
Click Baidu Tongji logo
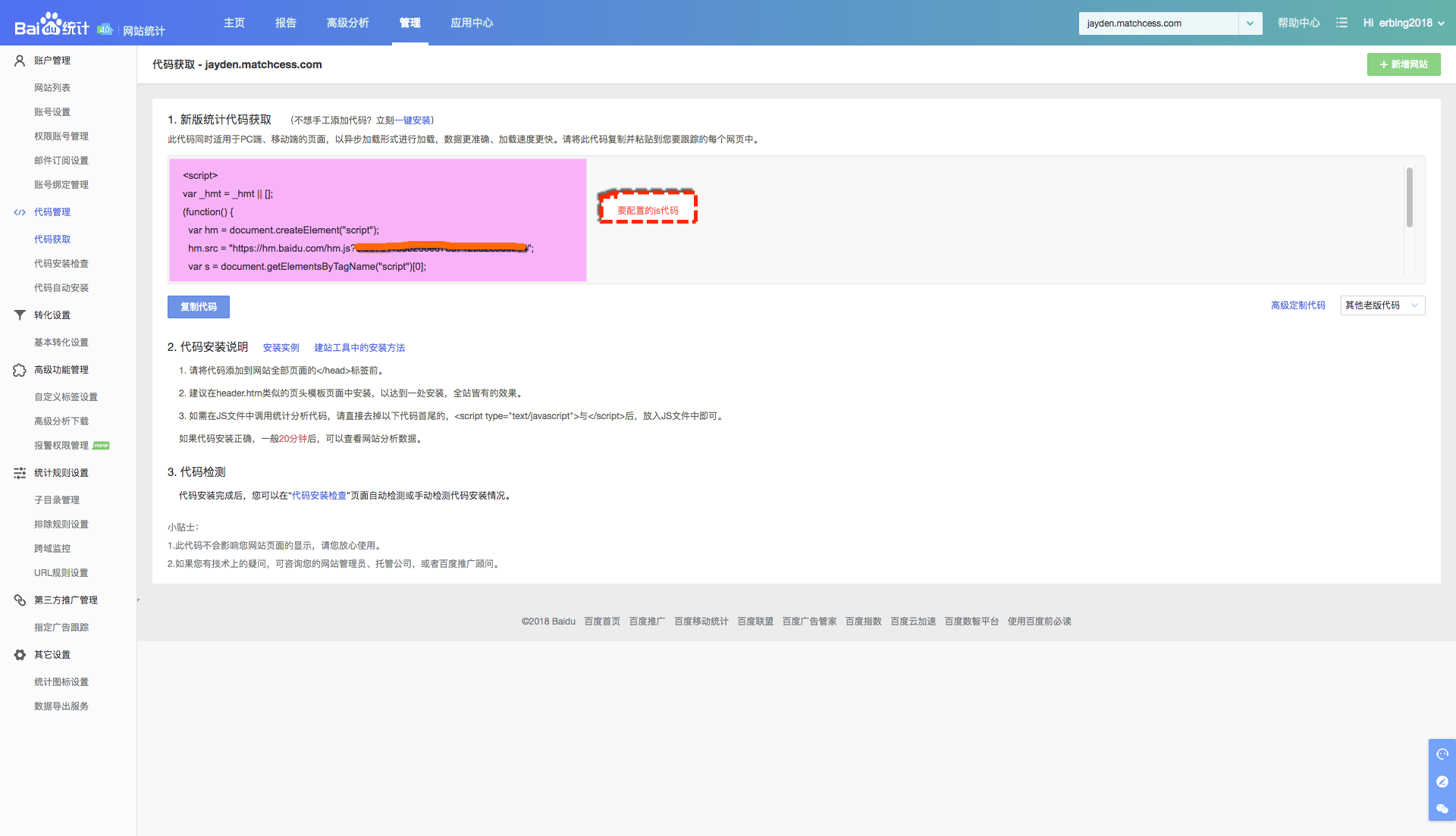pos(52,26)
